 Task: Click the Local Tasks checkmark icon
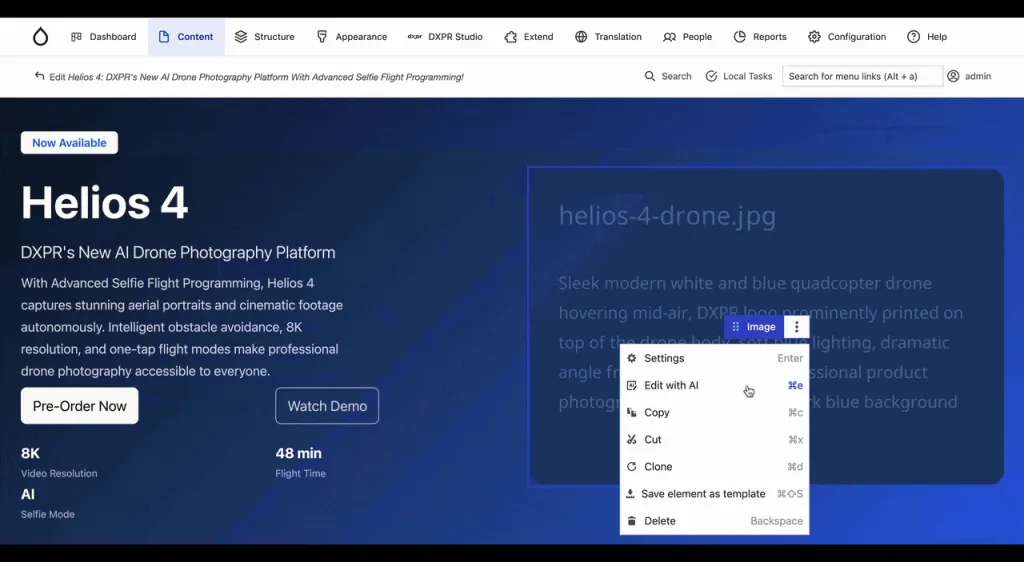pos(711,76)
